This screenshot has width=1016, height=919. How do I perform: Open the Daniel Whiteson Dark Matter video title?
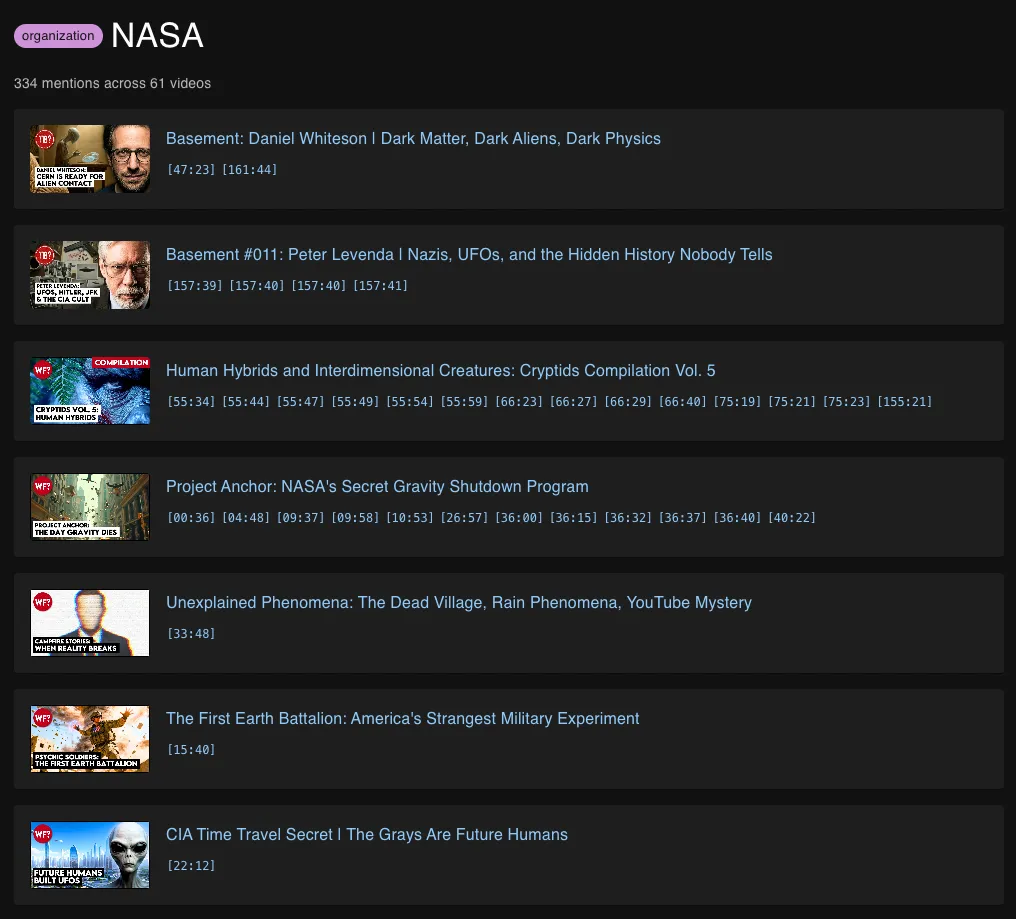coord(413,139)
